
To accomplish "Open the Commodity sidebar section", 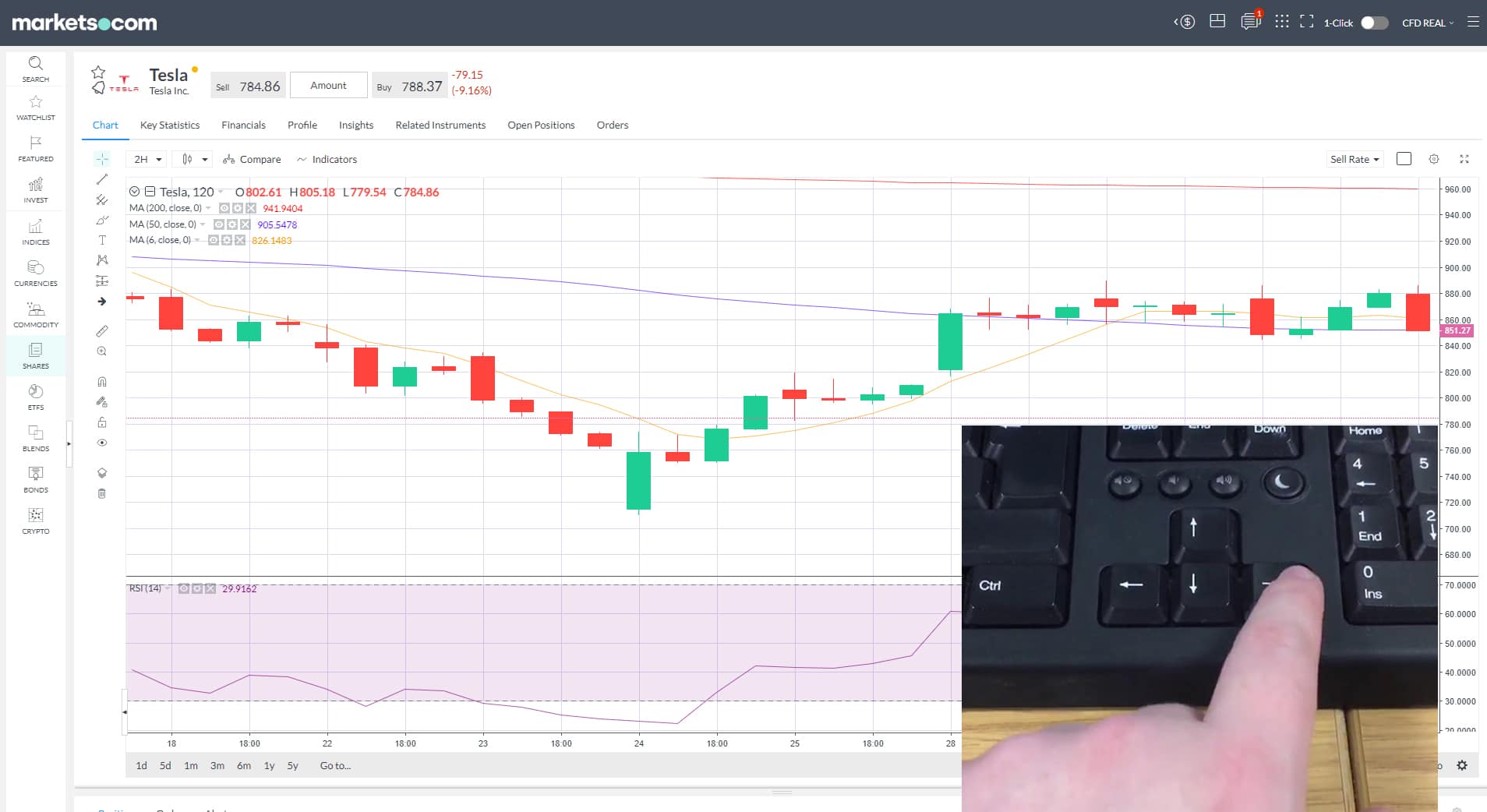I will point(35,315).
